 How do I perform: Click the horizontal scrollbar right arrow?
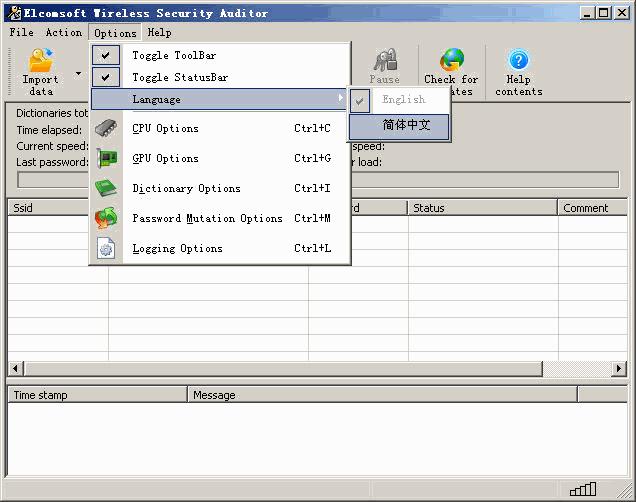pos(619,369)
